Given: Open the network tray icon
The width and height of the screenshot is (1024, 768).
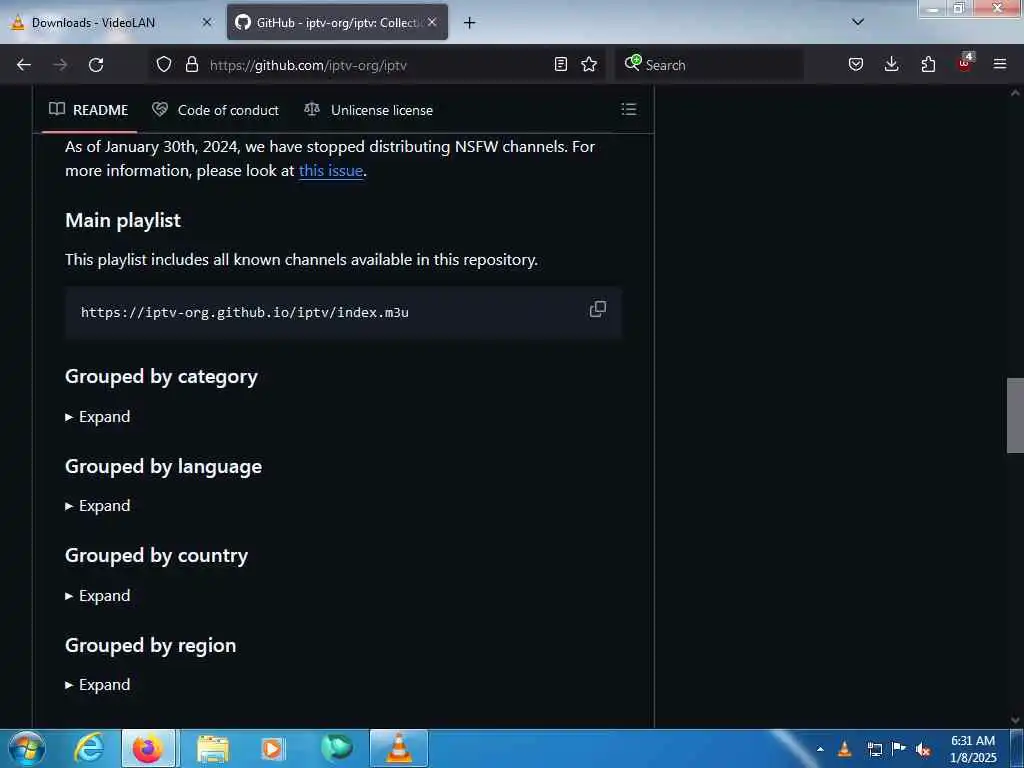Looking at the screenshot, I should [874, 749].
